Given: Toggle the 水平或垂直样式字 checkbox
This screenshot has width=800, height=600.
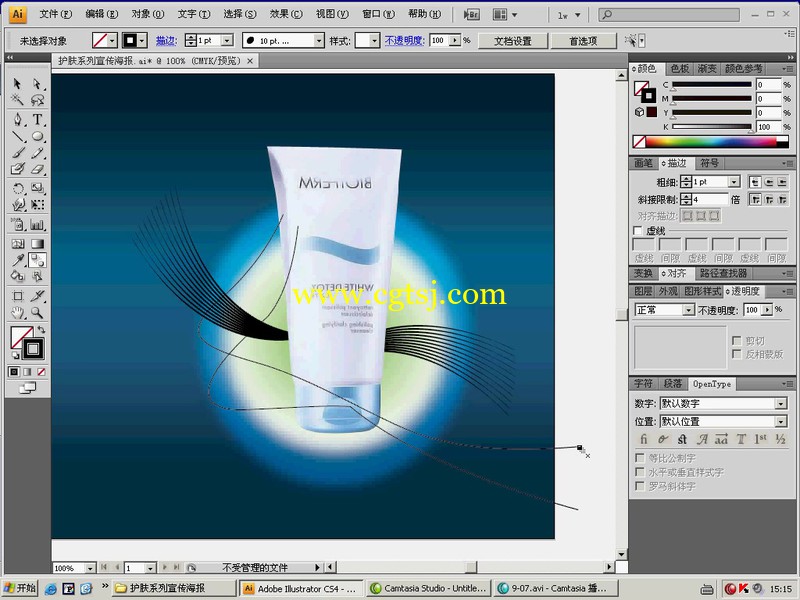Looking at the screenshot, I should (639, 471).
